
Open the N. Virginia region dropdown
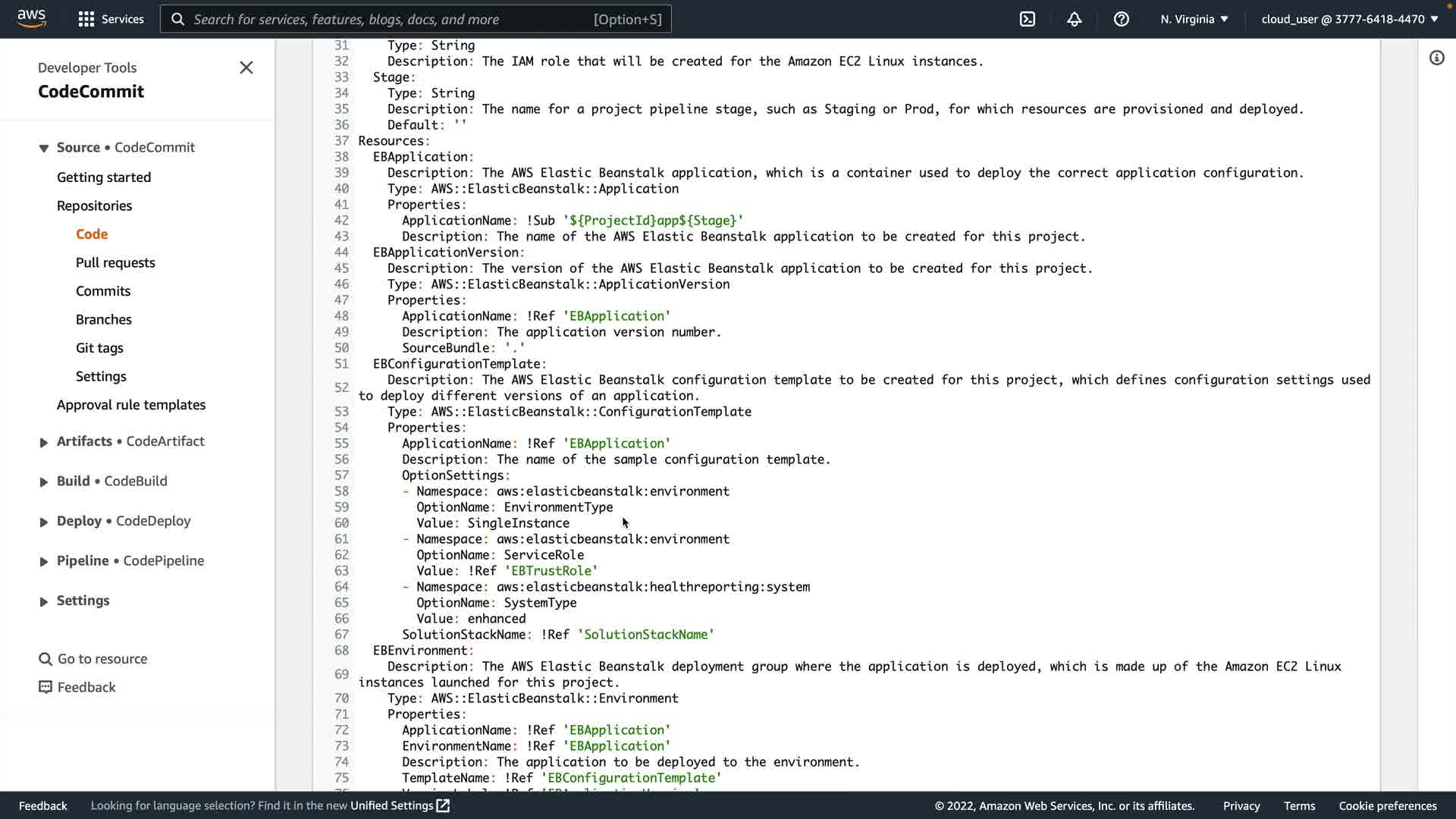[1194, 19]
